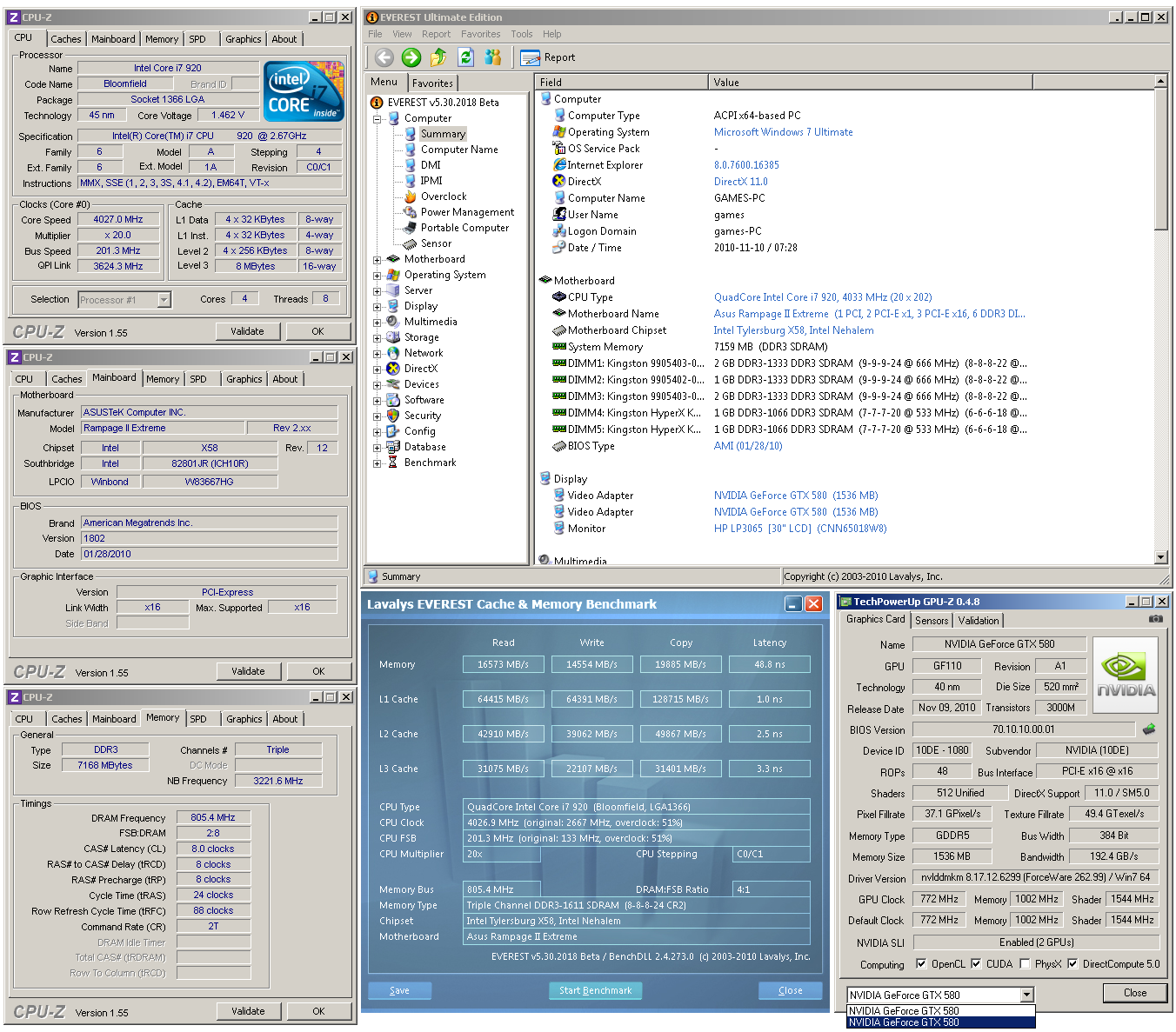The width and height of the screenshot is (1176, 1032).
Task: Click Save in Cache & Memory Benchmark
Action: click(399, 990)
